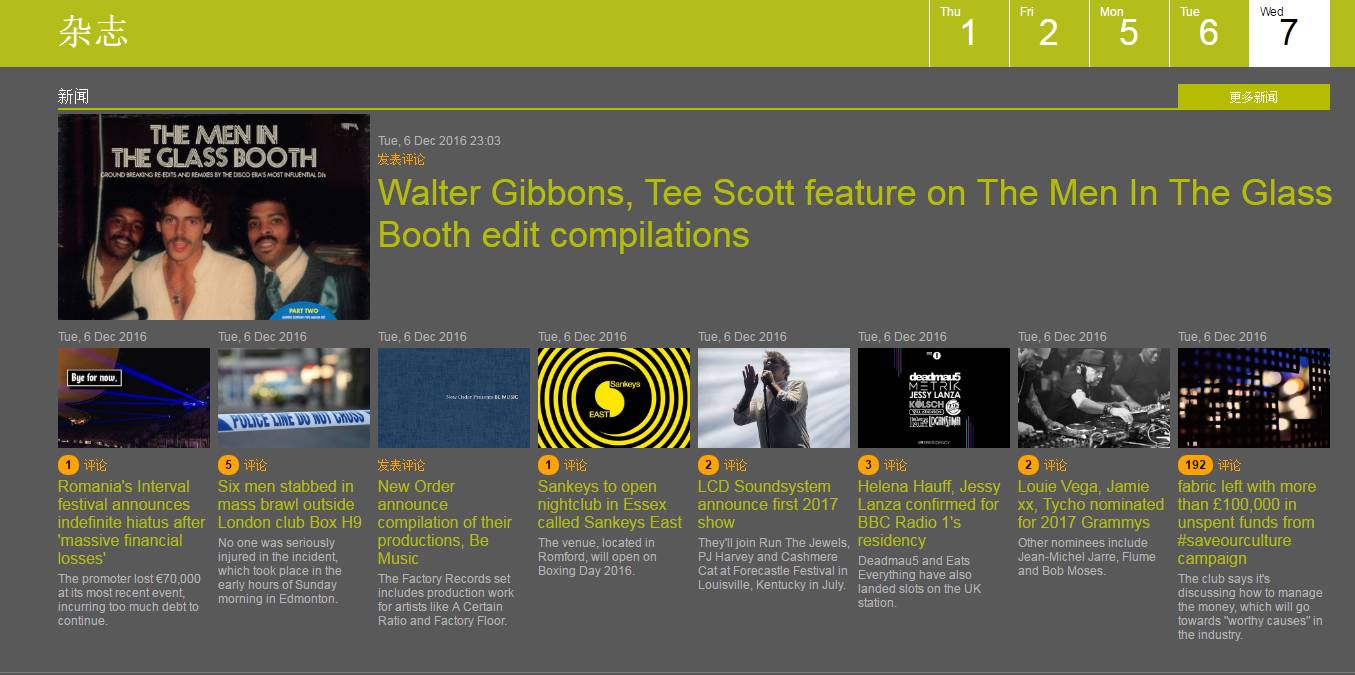
Task: Select the Thu 1 date tab
Action: [x=968, y=33]
